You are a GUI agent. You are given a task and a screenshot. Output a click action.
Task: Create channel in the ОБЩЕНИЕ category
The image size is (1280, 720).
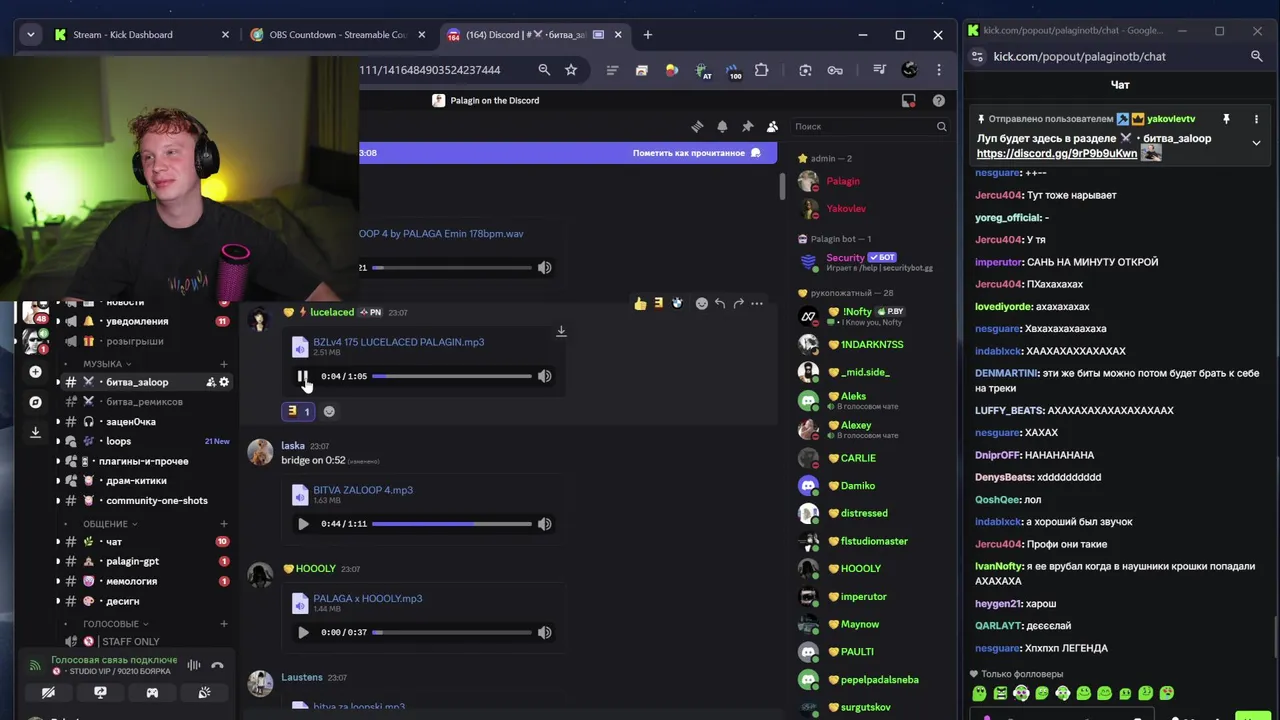pos(224,524)
